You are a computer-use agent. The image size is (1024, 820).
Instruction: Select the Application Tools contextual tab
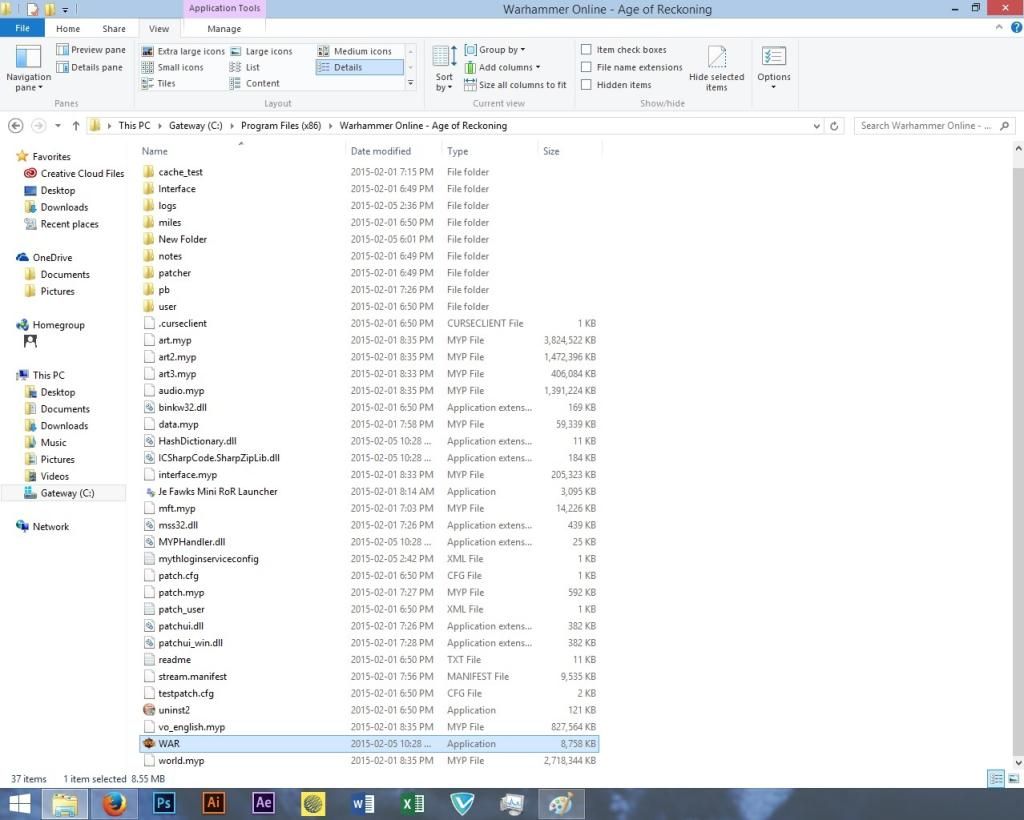[224, 8]
